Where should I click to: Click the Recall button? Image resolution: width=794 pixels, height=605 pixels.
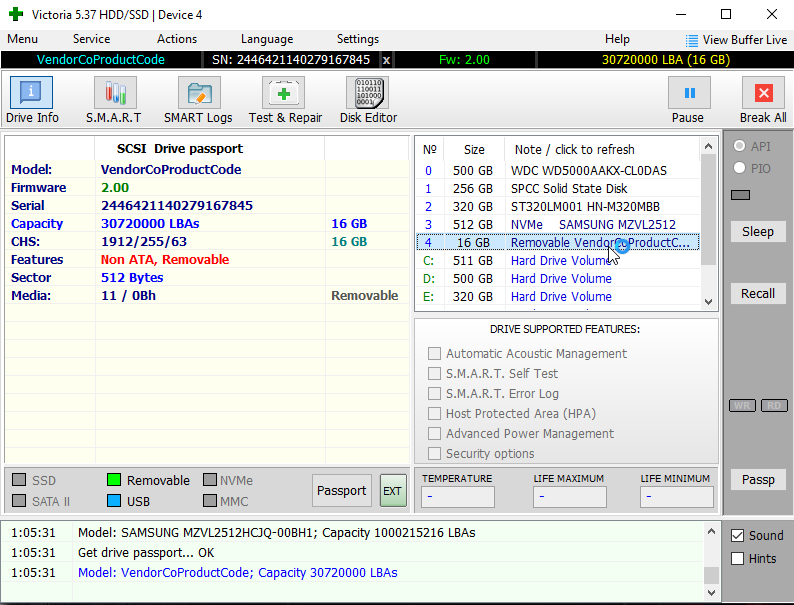(x=758, y=294)
